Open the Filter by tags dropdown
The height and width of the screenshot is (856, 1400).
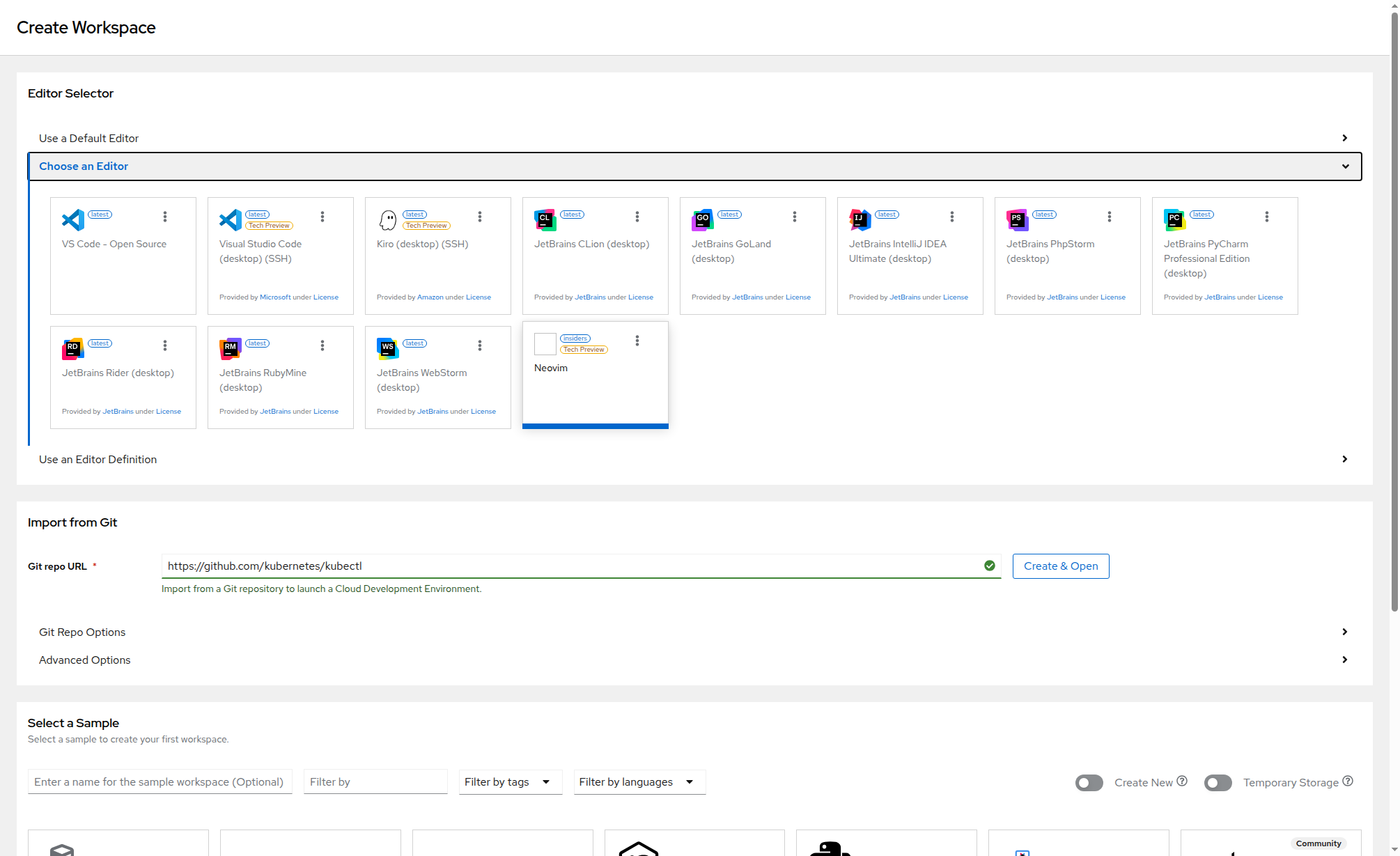(x=510, y=782)
